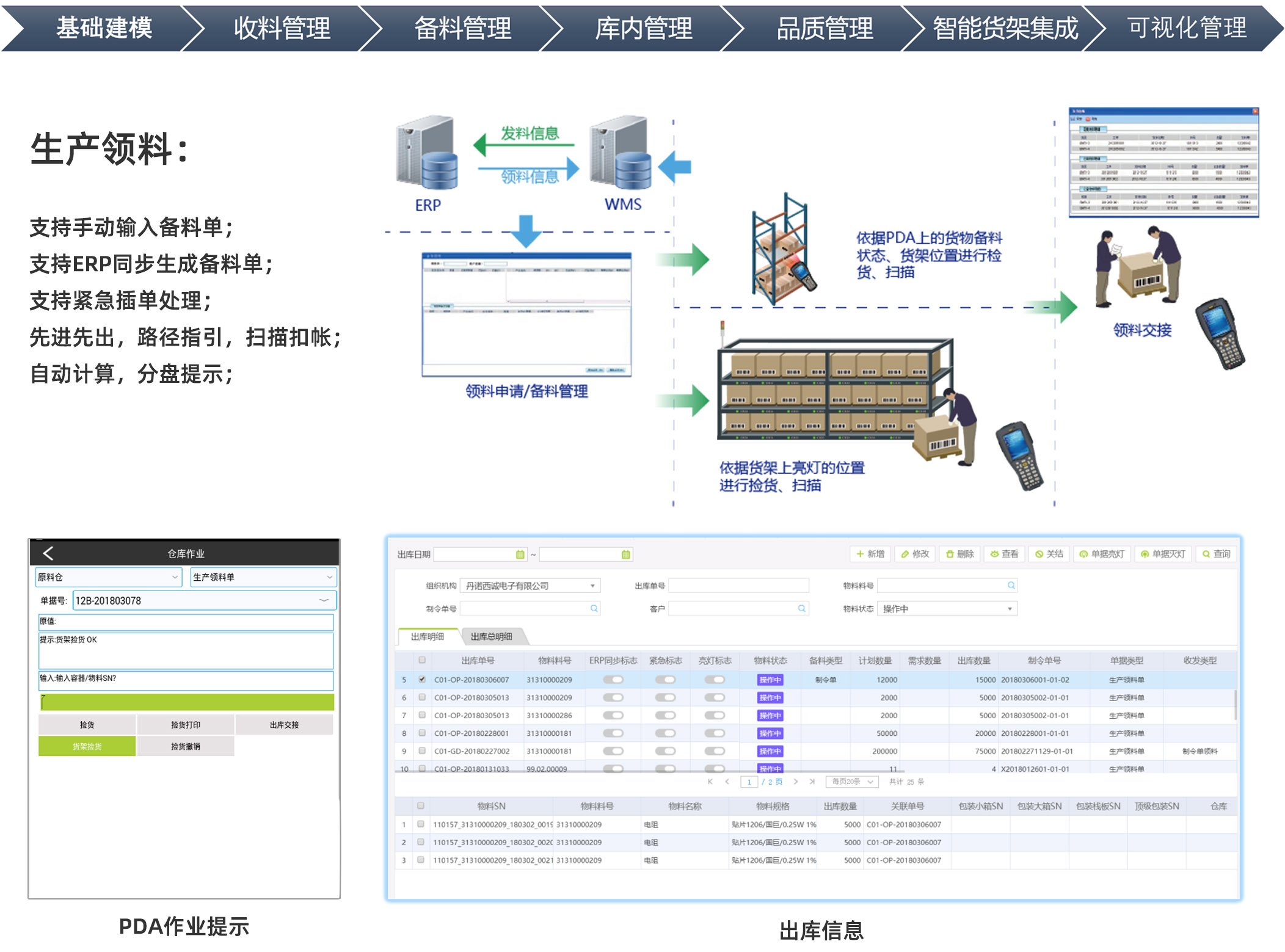Open the 物料状态 操作中 dropdown
The height and width of the screenshot is (952, 1285).
pos(1009,609)
